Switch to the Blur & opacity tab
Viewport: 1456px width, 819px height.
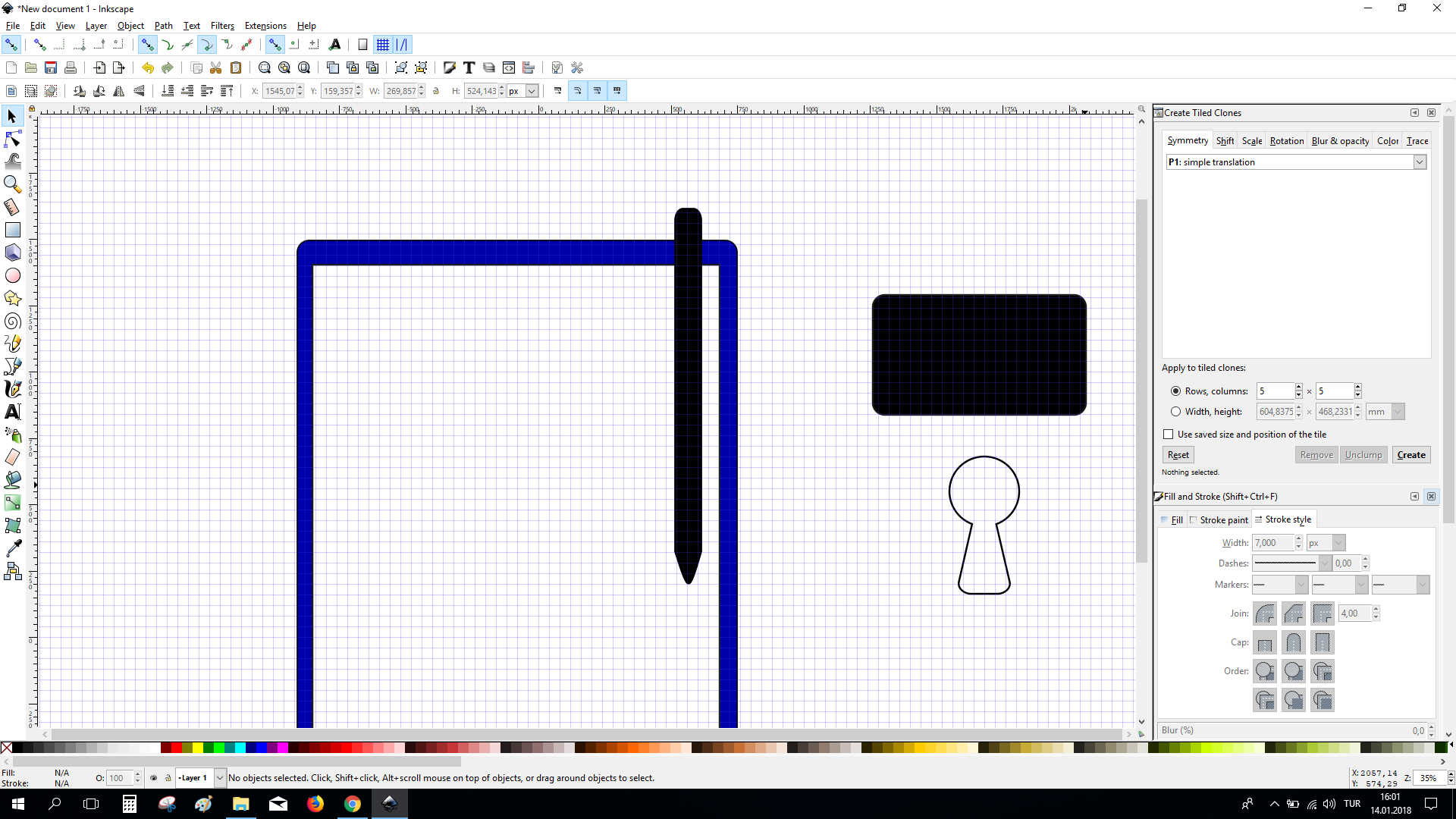[x=1340, y=141]
